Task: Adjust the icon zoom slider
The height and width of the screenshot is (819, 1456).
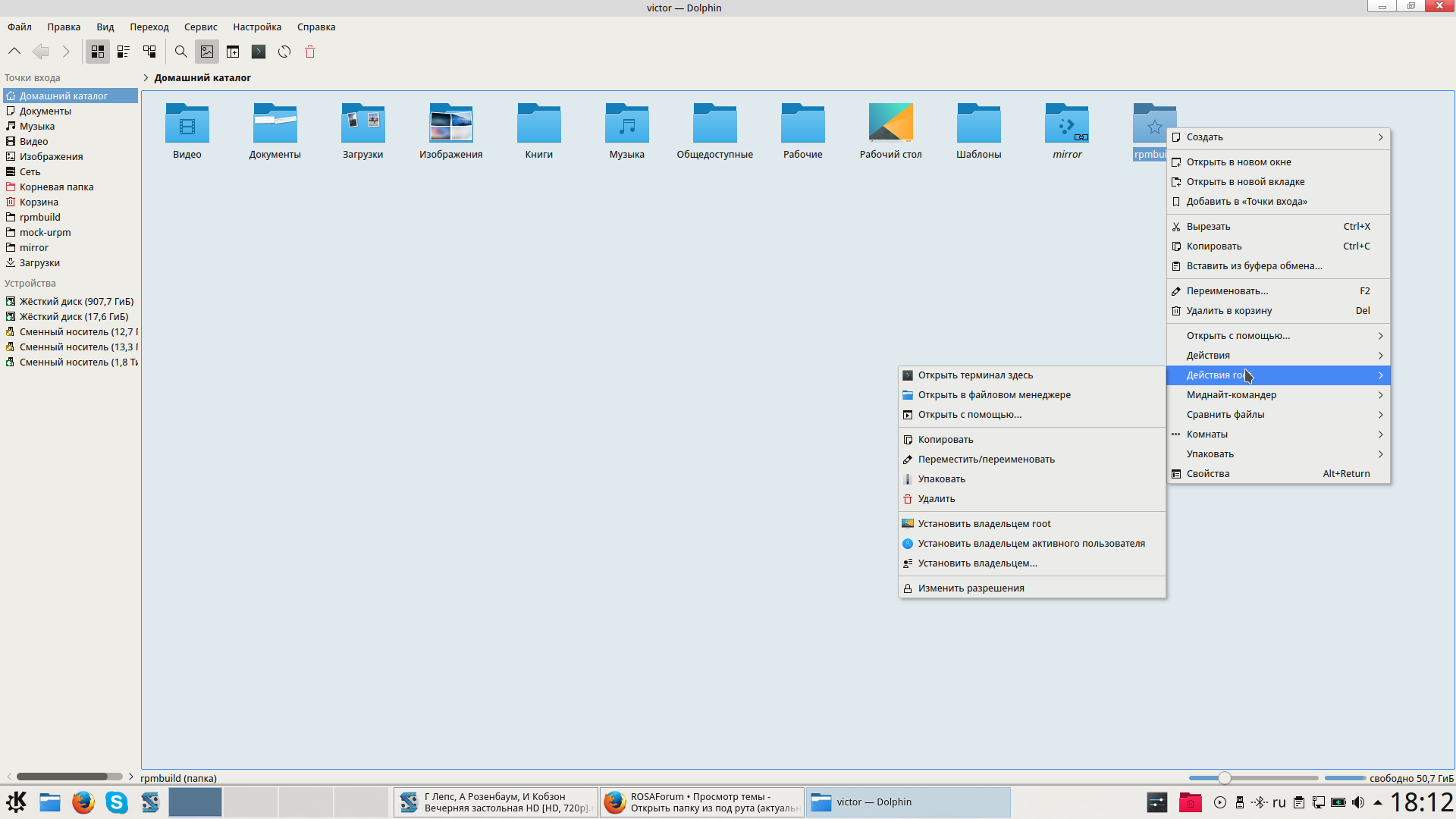Action: click(1224, 778)
